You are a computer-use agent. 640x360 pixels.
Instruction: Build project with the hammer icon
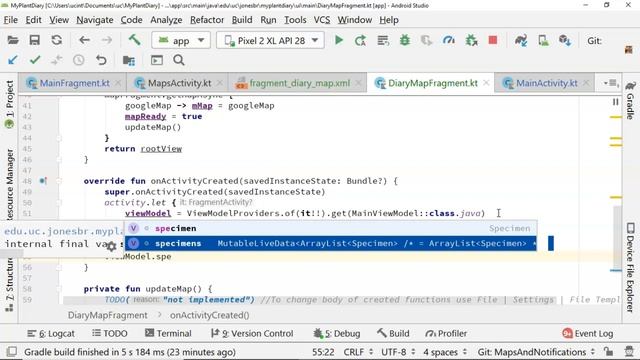[134, 40]
